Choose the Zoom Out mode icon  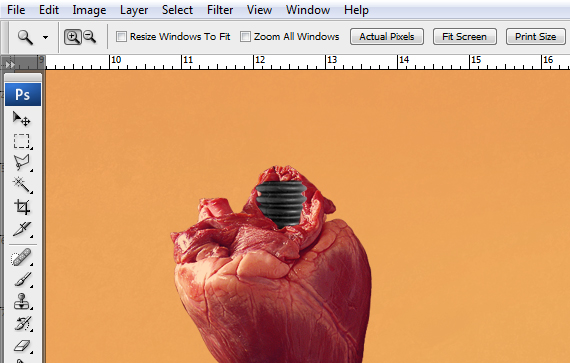(89, 37)
